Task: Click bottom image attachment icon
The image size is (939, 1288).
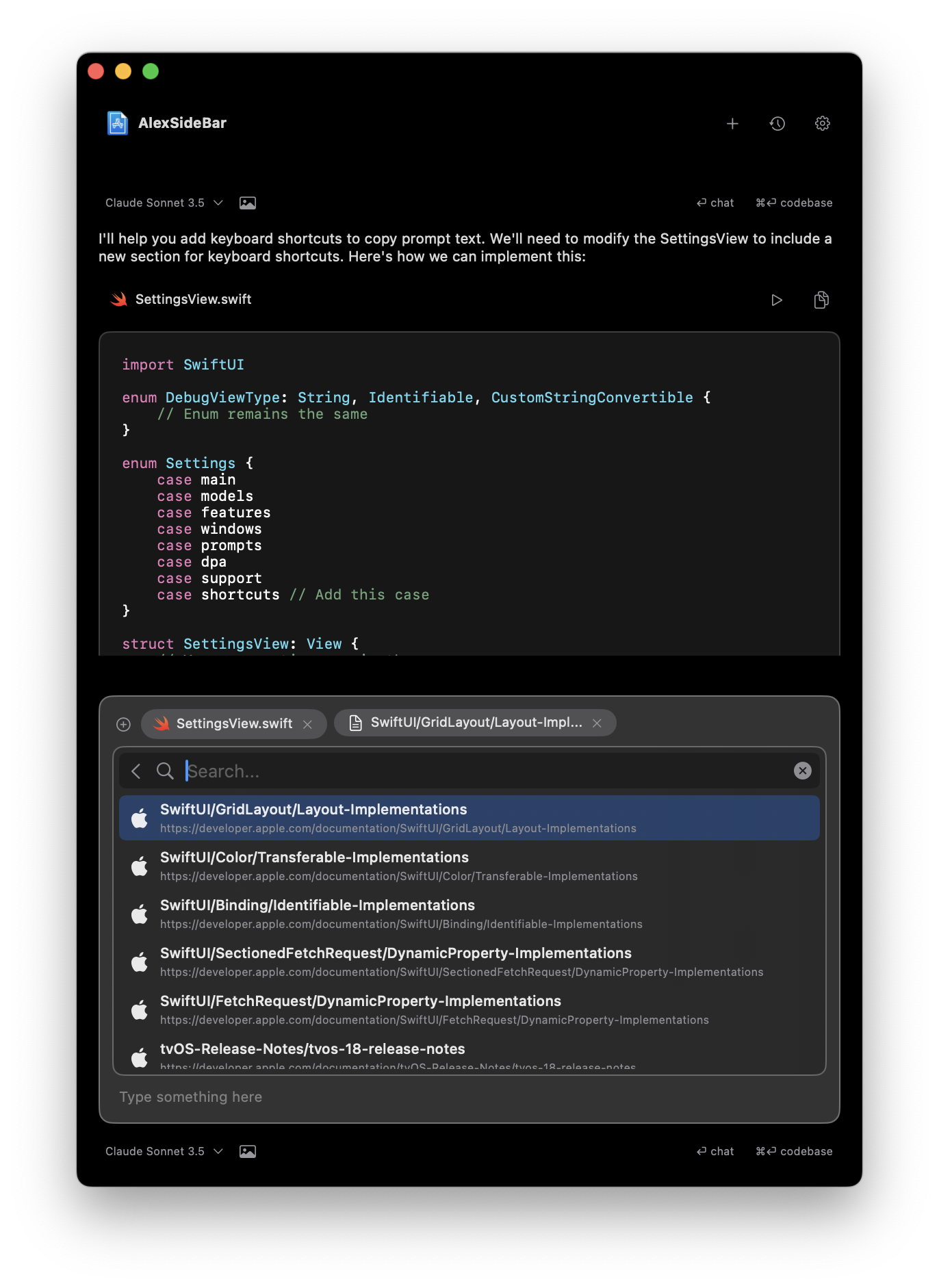Action: pos(248,1151)
